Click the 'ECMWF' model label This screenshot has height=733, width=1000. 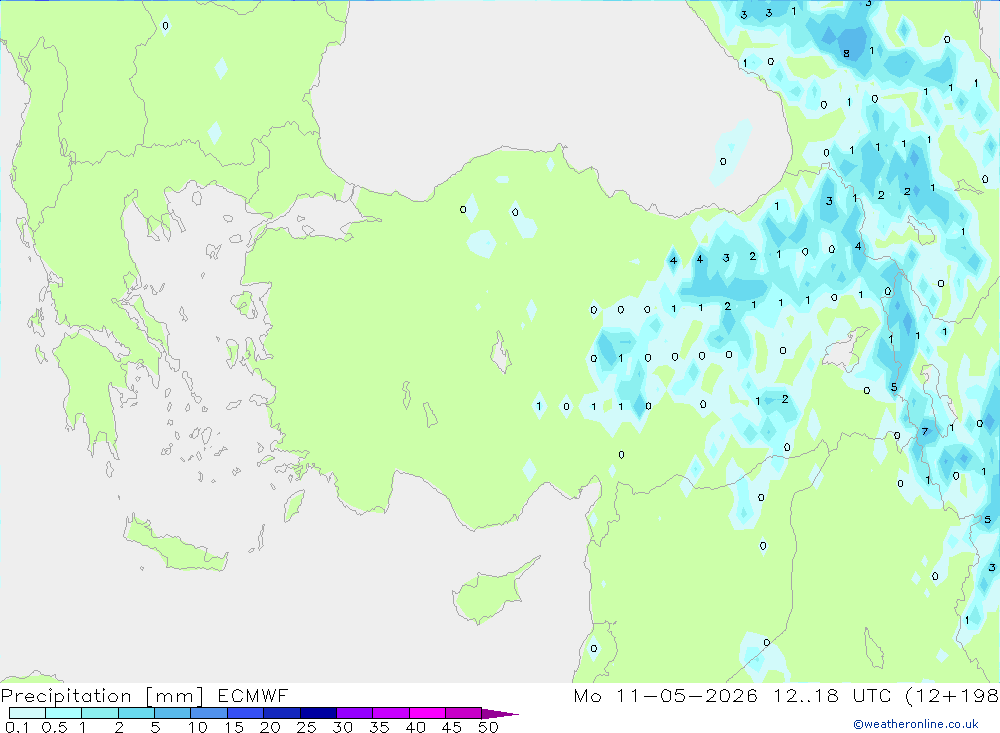pos(253,695)
